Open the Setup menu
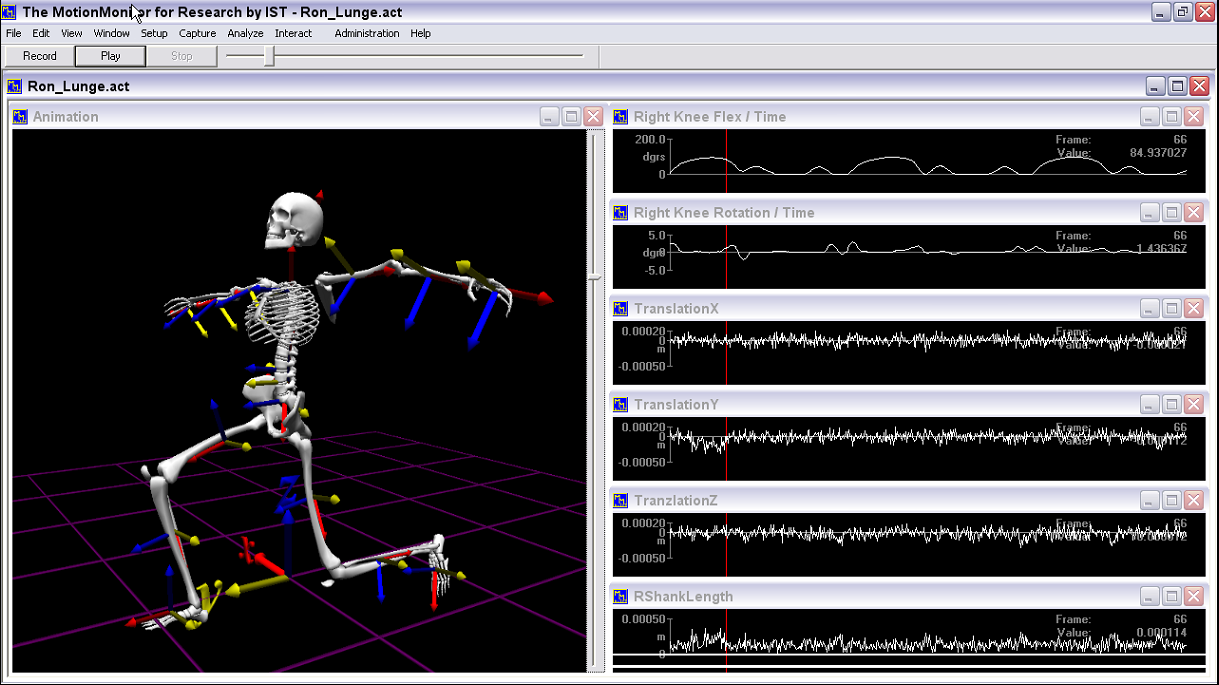 click(x=154, y=33)
